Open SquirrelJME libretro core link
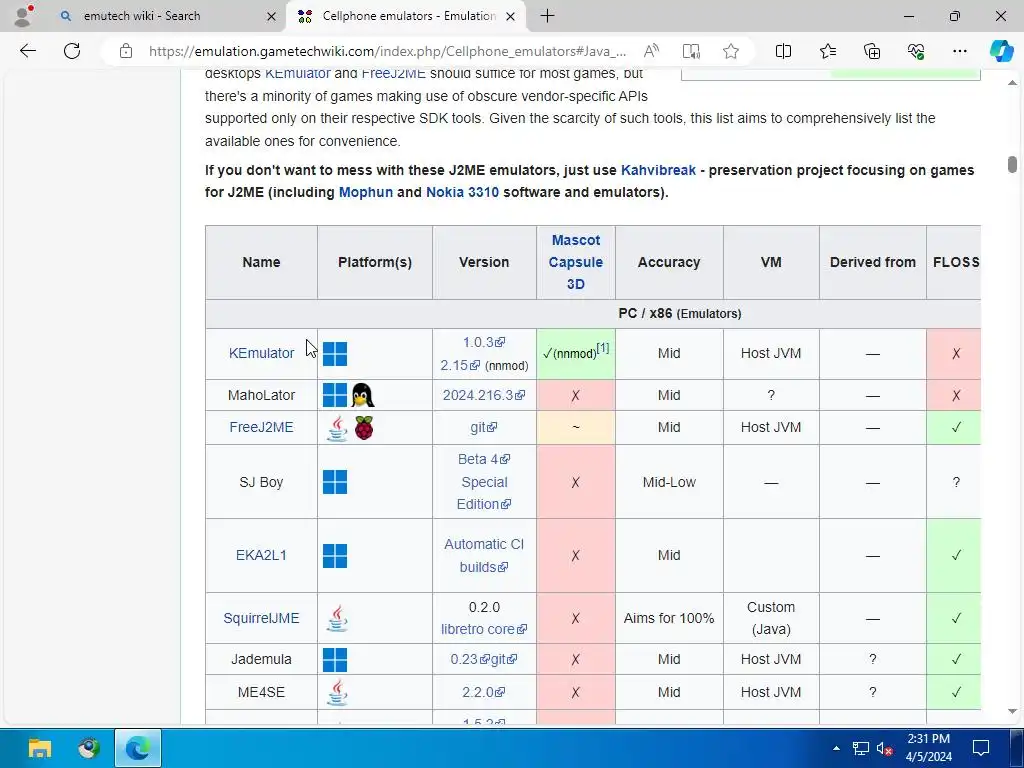 (x=484, y=629)
